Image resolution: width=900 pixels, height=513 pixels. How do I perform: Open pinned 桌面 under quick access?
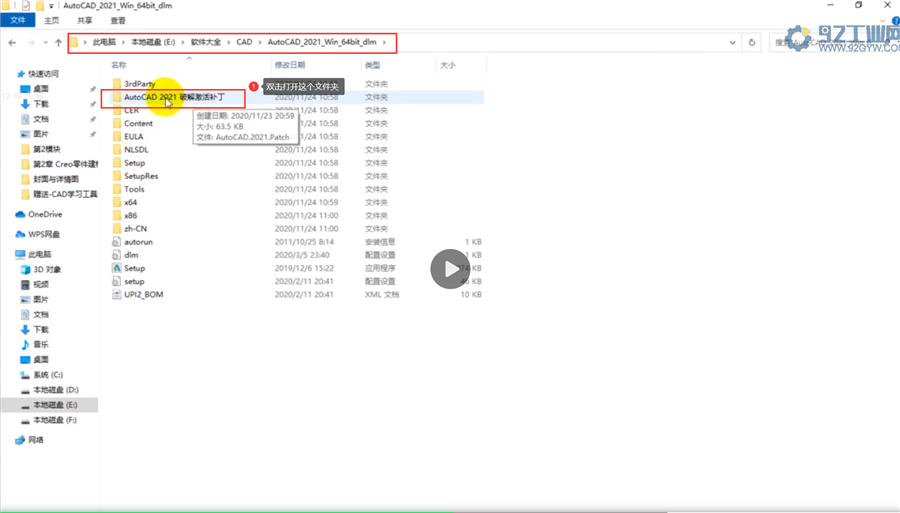coord(41,89)
